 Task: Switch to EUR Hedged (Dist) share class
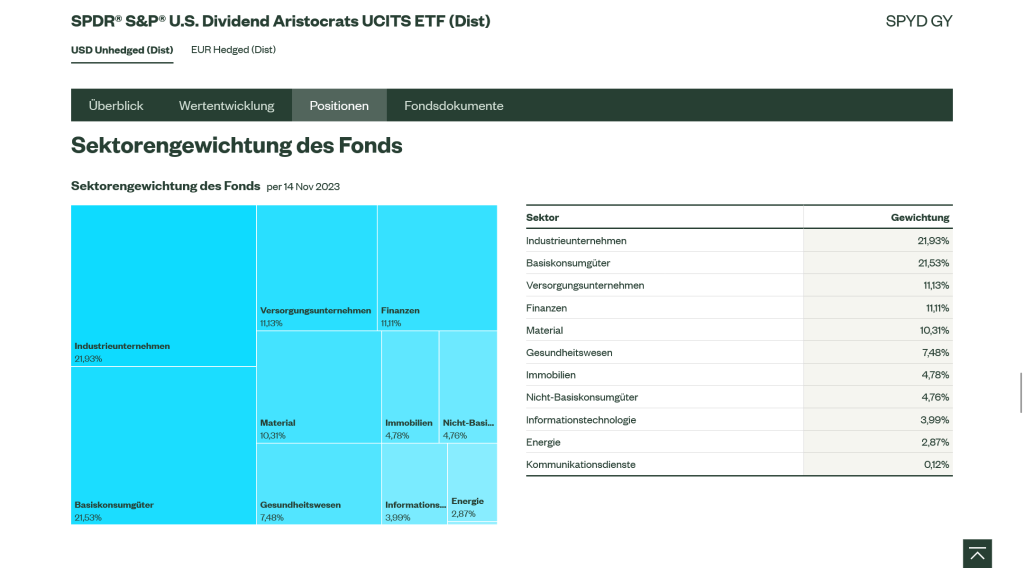[233, 50]
